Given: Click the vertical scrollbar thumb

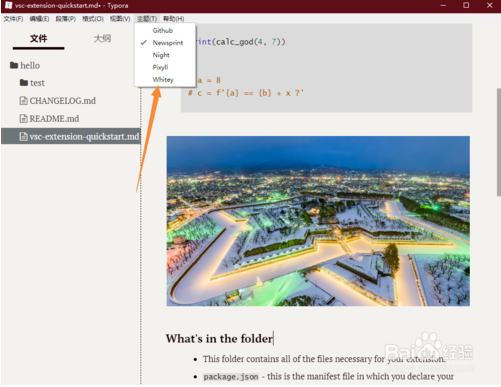Looking at the screenshot, I should tap(499, 142).
